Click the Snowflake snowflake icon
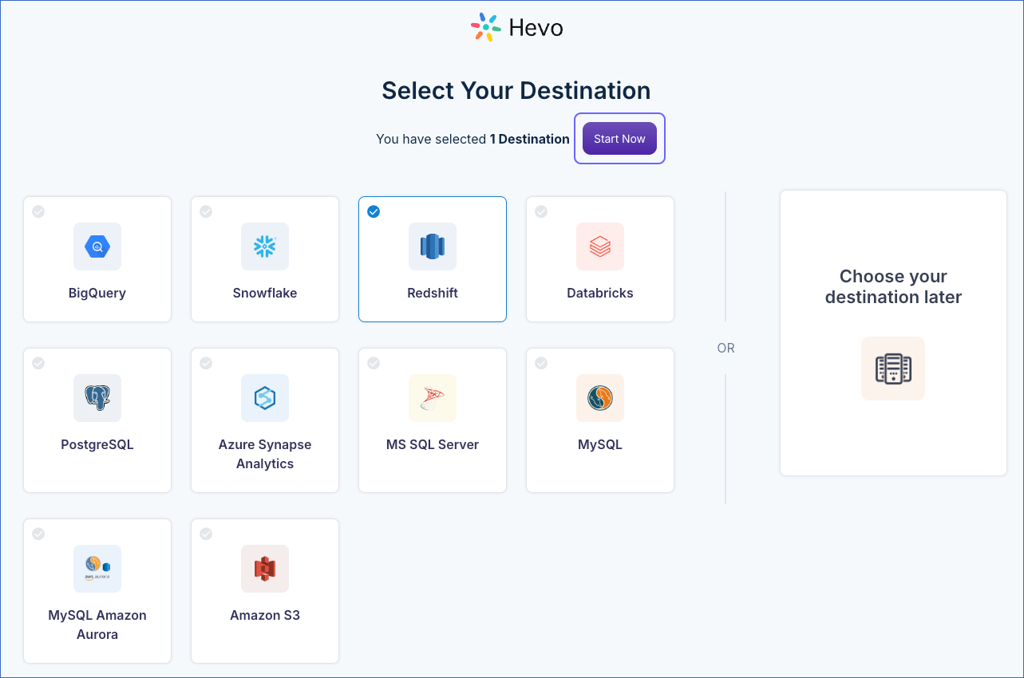 264,247
